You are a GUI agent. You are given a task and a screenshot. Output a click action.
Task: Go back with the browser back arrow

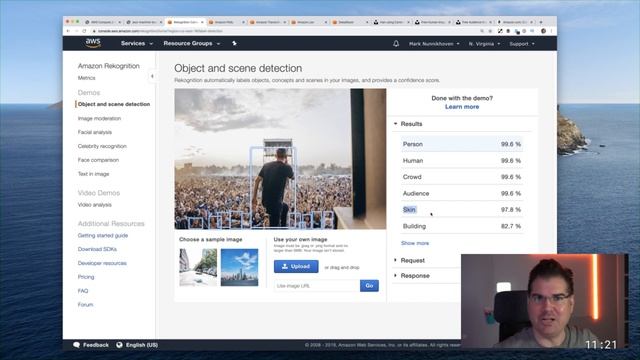click(68, 31)
